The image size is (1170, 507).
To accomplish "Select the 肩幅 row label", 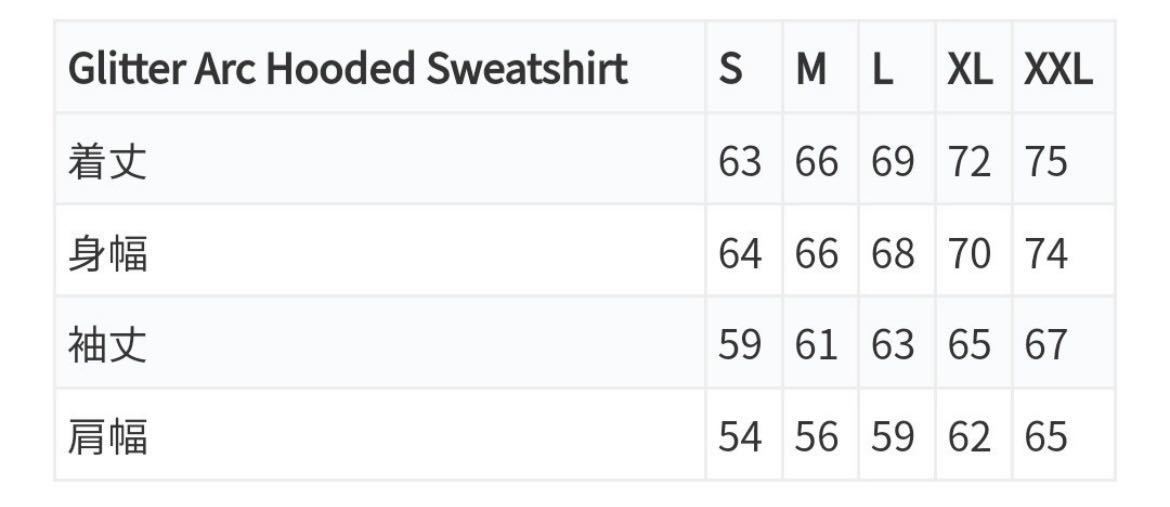I will (x=107, y=437).
